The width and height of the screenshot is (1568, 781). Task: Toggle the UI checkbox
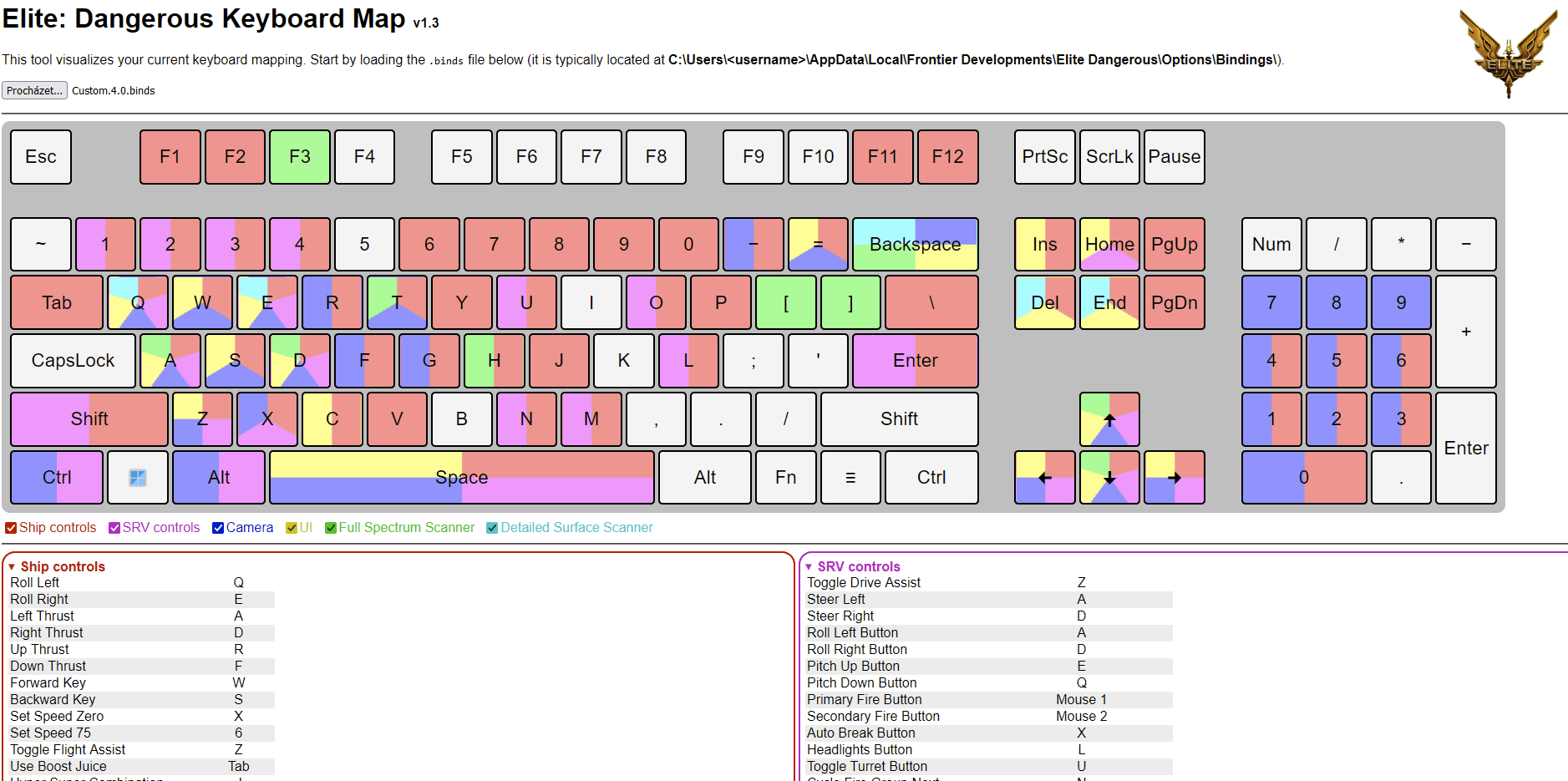click(292, 528)
